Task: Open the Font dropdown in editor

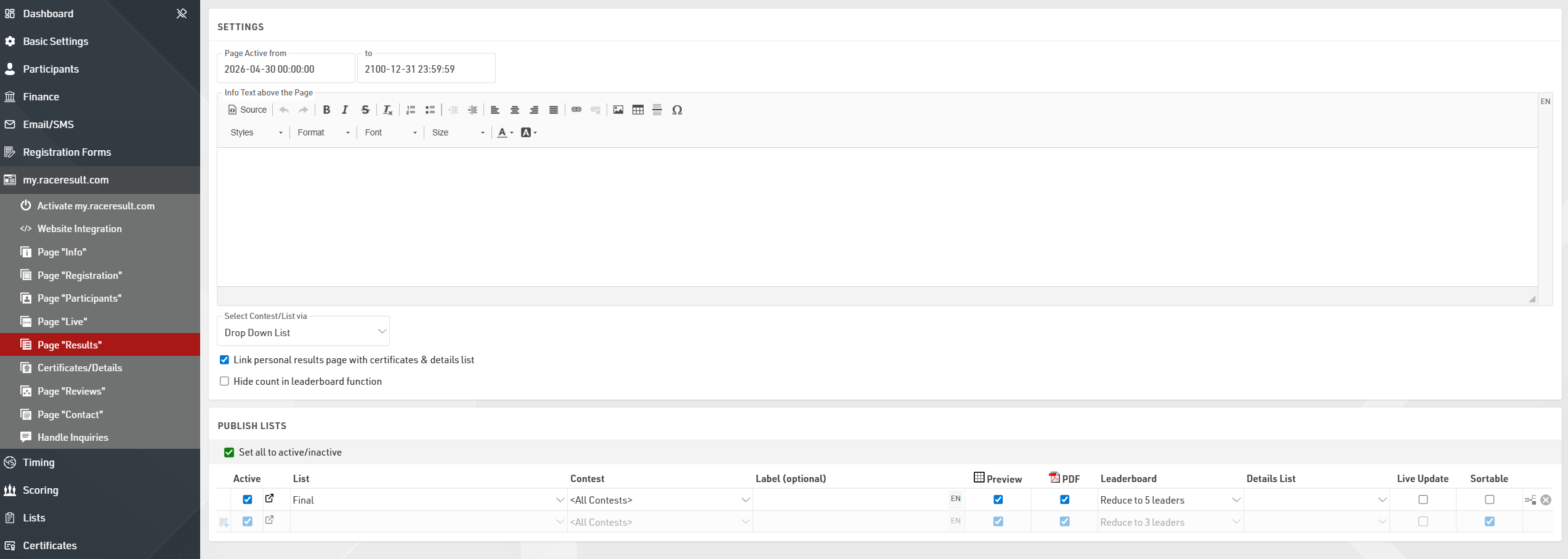Action: click(390, 133)
